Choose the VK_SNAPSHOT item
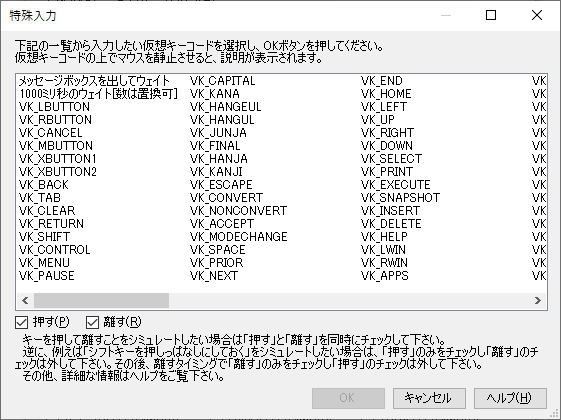 (400, 198)
